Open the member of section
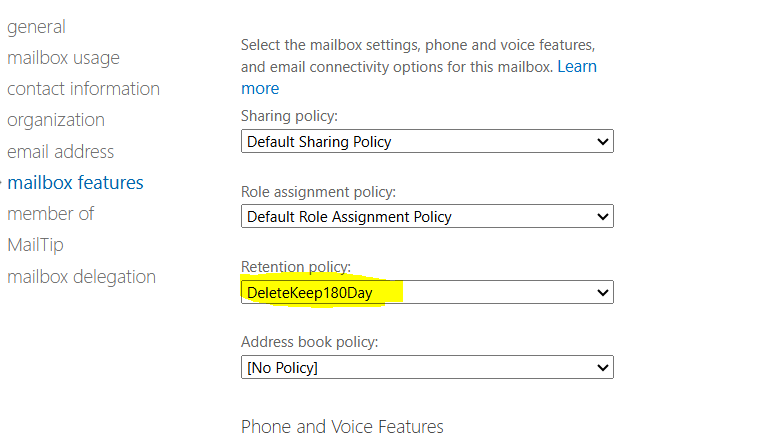 coord(50,214)
